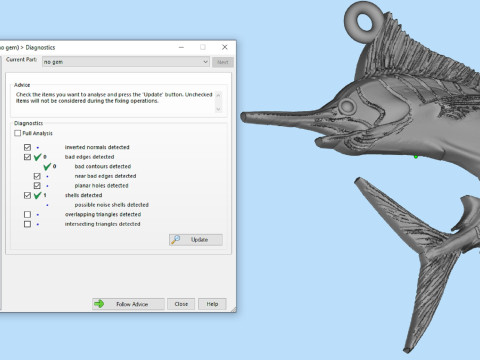Click the marlin's eye on model

pos(347,107)
